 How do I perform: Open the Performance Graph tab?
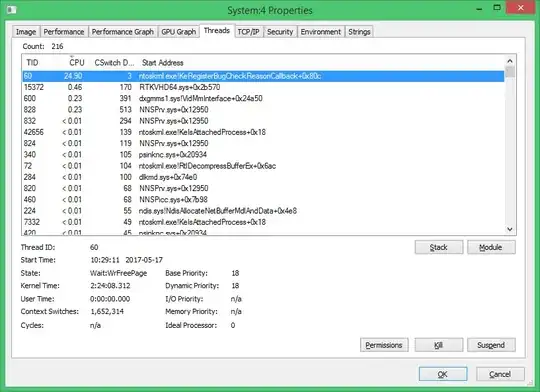pyautogui.click(x=123, y=32)
